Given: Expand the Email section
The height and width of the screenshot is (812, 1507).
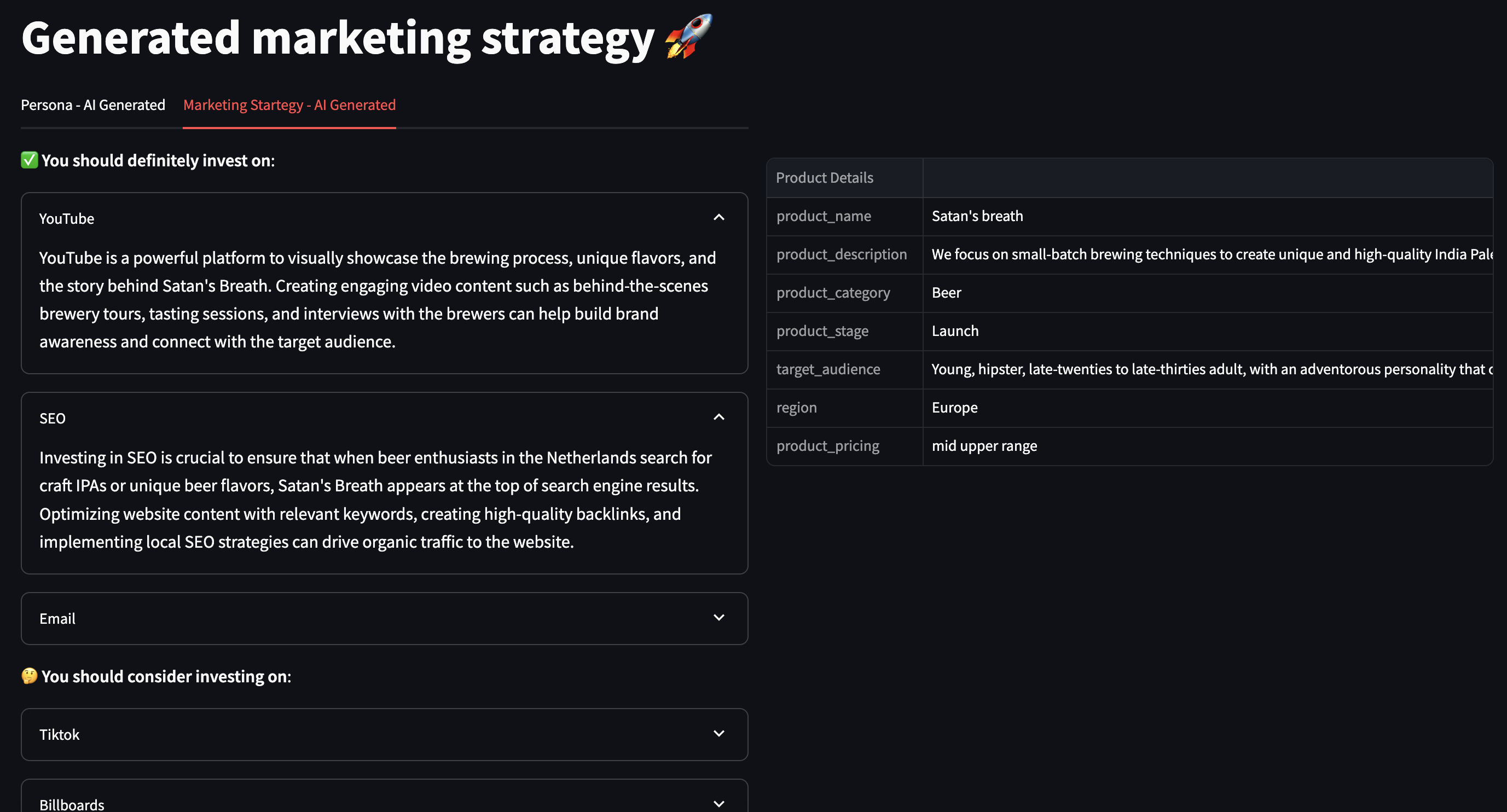Looking at the screenshot, I should pos(718,618).
